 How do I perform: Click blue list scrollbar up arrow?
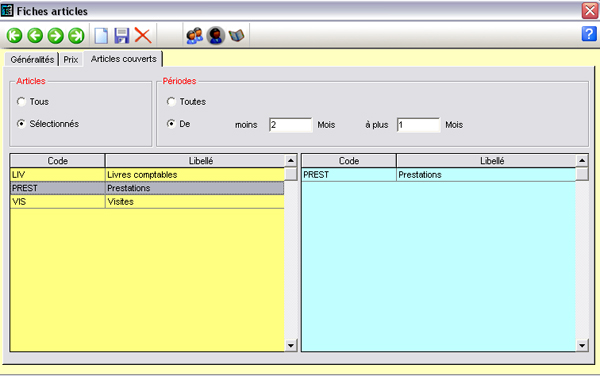coord(582,161)
